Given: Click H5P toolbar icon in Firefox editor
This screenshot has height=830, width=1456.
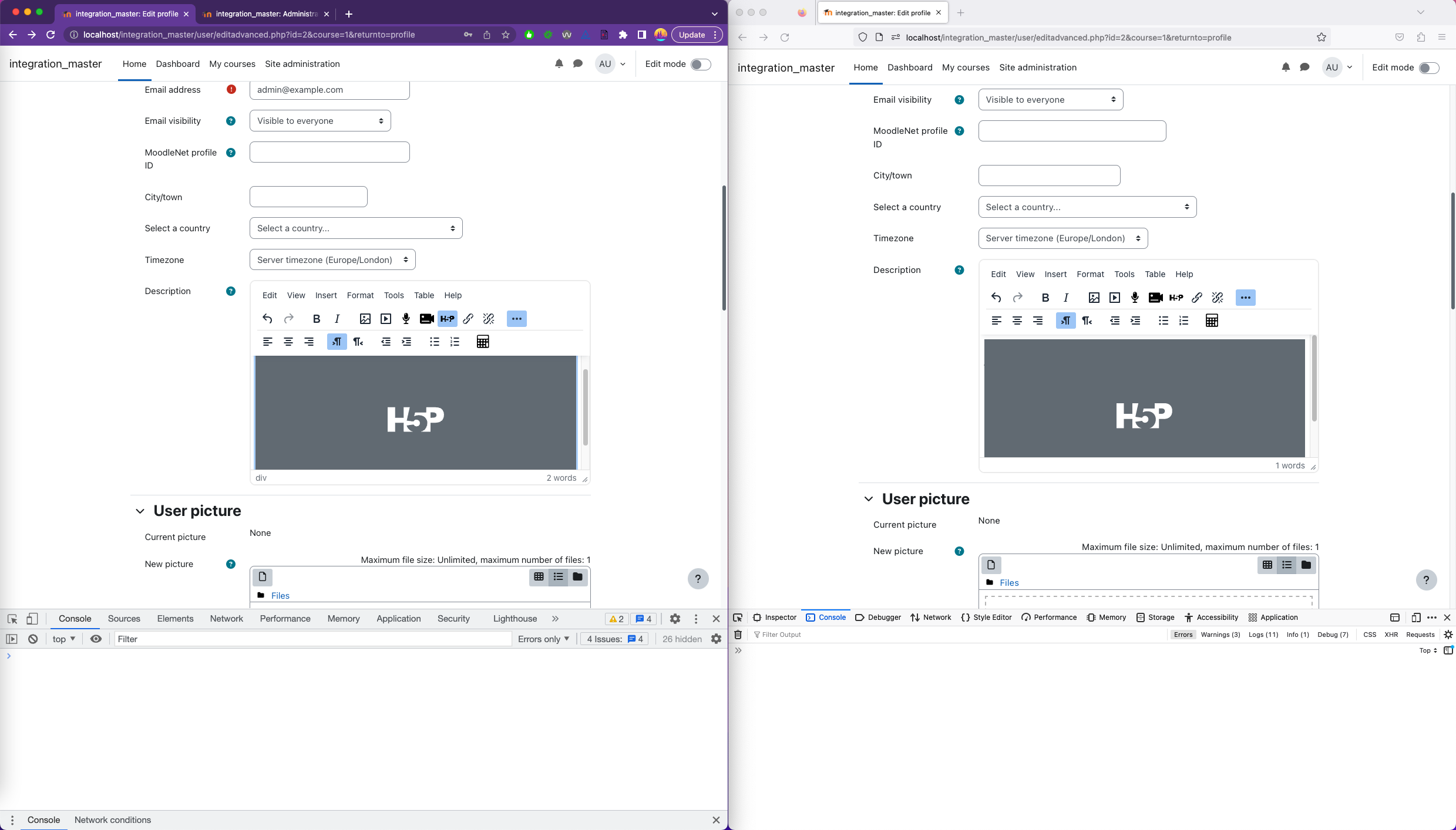Looking at the screenshot, I should [1176, 298].
